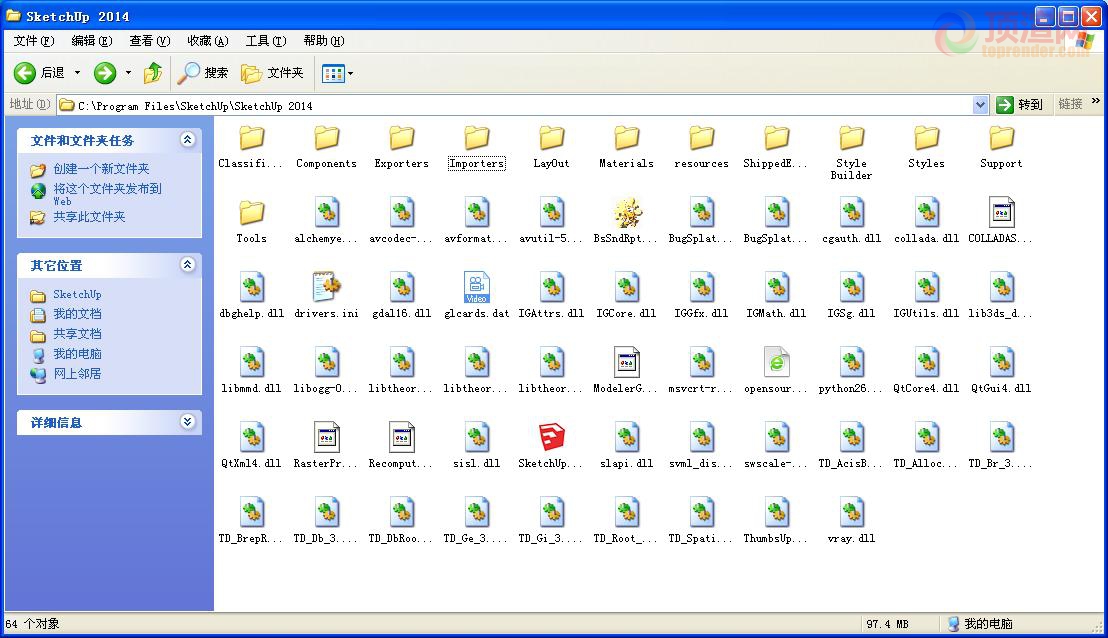This screenshot has width=1108, height=638.
Task: Click the Back navigation button
Action: click(x=40, y=72)
